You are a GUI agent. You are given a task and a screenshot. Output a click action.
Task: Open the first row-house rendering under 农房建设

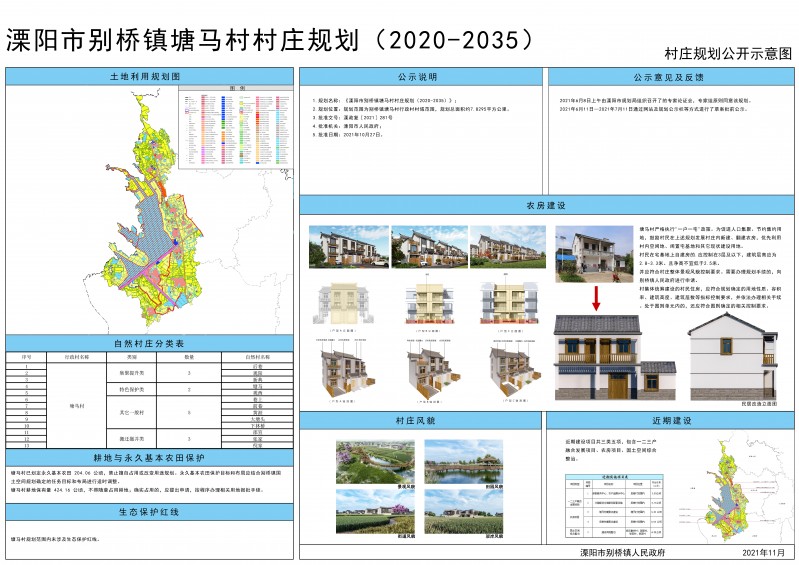[x=349, y=247]
